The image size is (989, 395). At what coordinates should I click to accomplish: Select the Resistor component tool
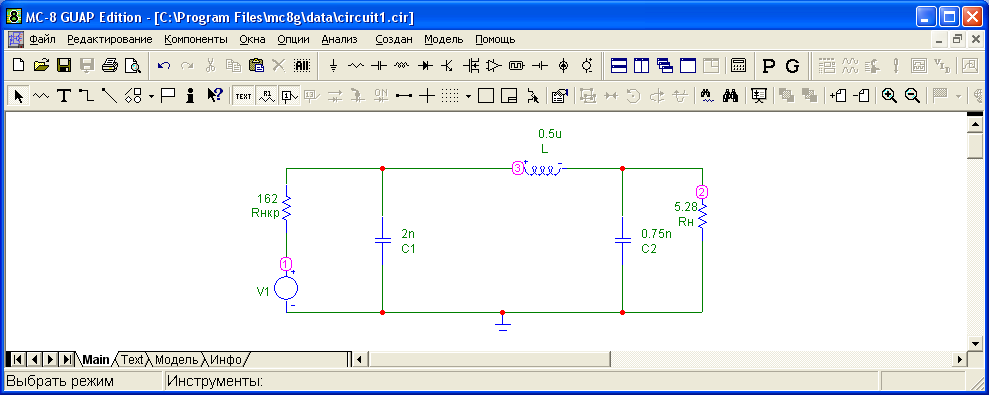click(x=356, y=65)
